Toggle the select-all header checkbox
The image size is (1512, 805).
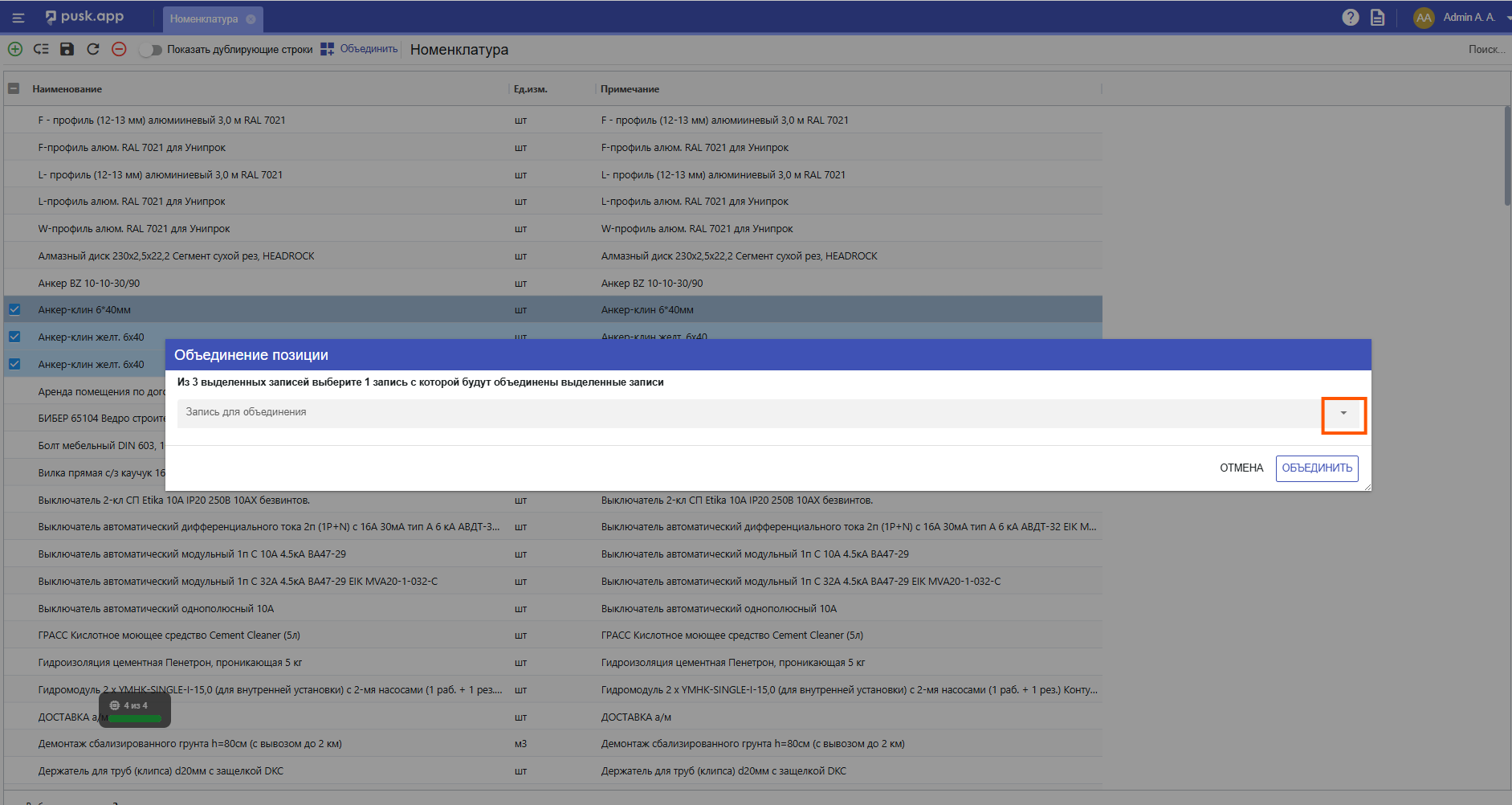(x=14, y=88)
